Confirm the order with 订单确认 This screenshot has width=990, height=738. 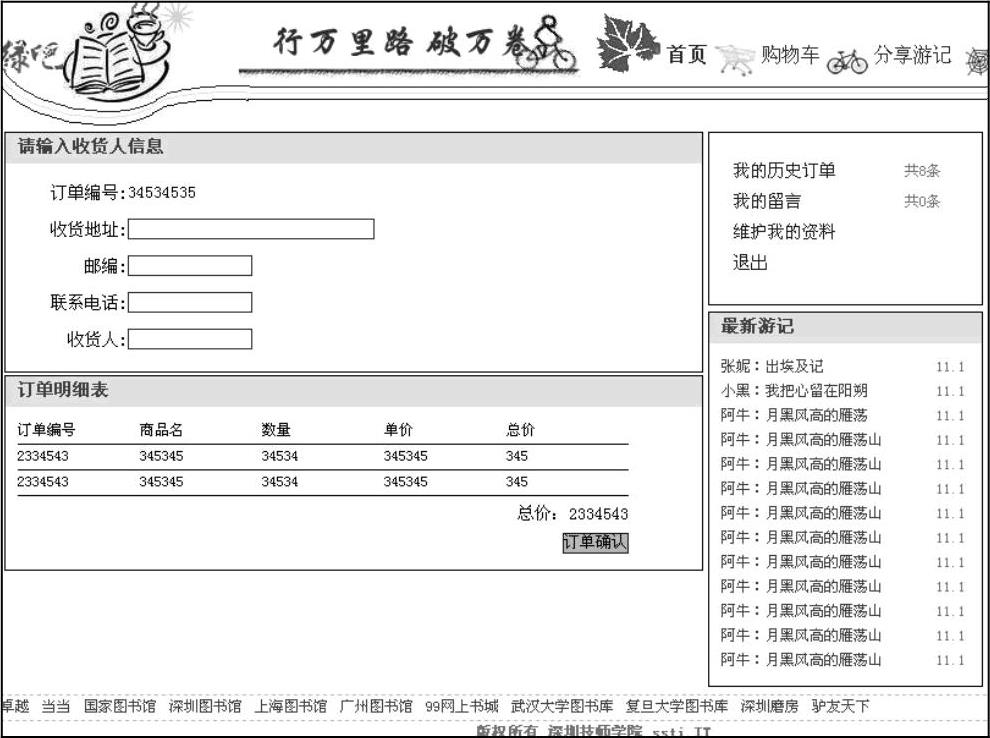[595, 543]
